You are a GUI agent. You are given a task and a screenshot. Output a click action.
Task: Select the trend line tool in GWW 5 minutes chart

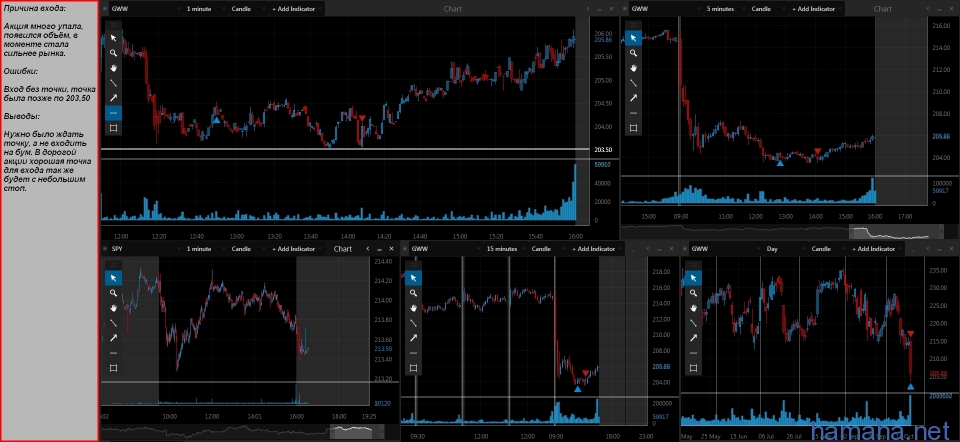tap(634, 83)
